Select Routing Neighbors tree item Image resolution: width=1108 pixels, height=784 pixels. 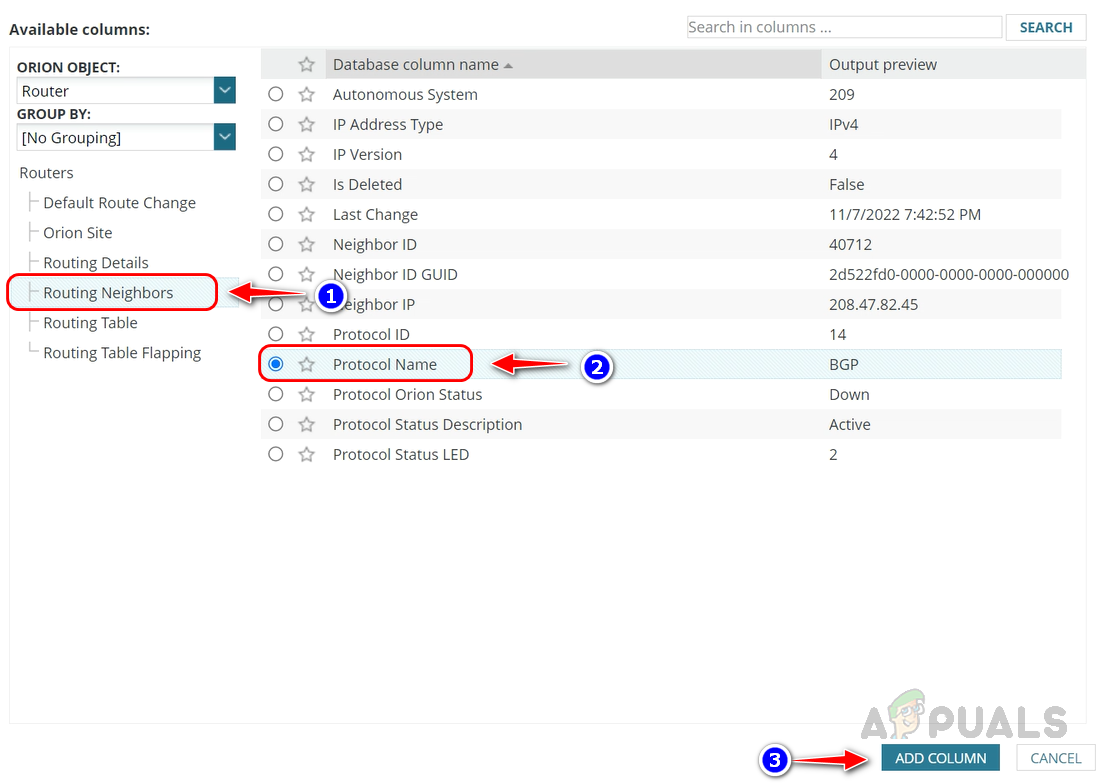click(108, 293)
